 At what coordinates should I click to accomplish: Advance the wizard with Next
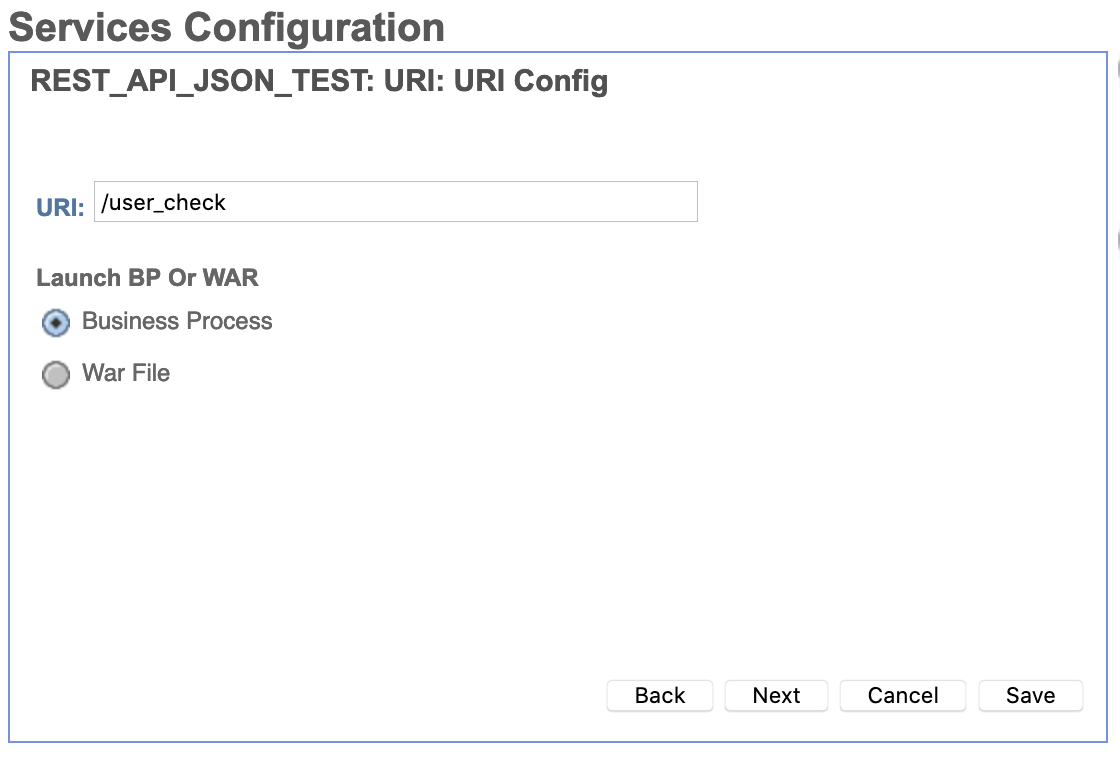point(776,695)
